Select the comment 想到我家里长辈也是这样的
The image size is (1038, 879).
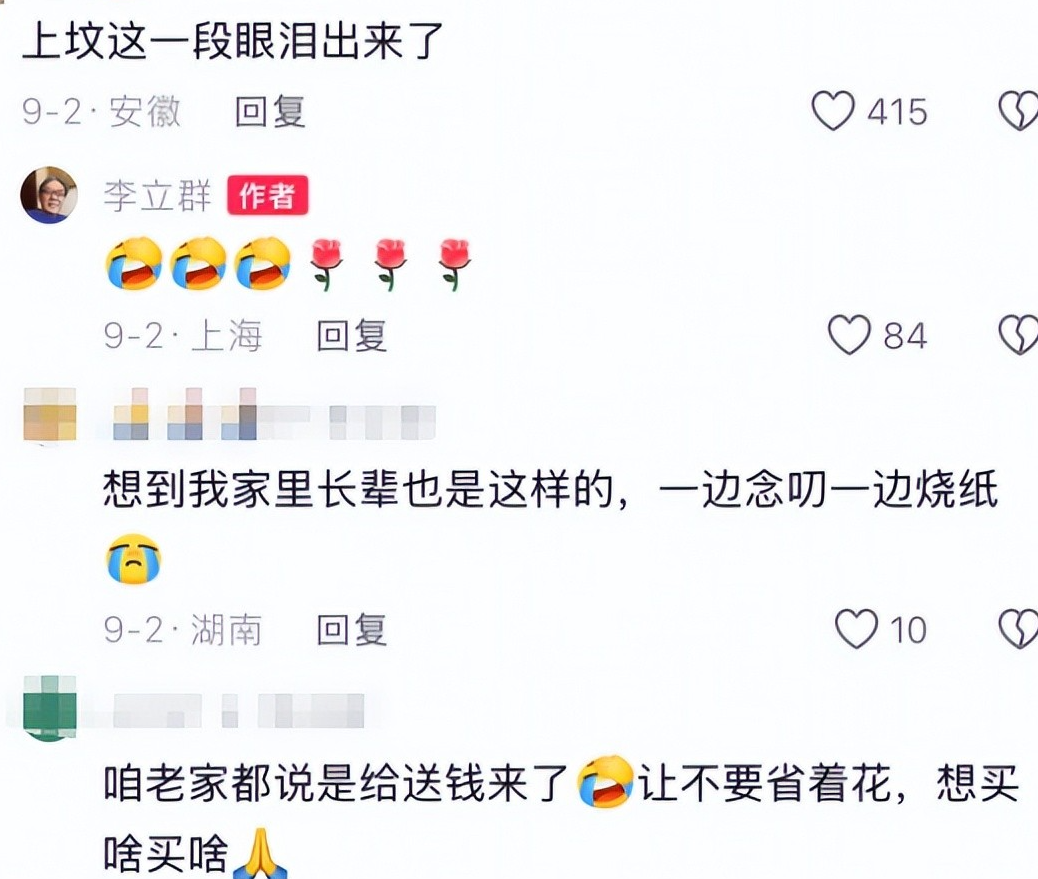pos(550,491)
